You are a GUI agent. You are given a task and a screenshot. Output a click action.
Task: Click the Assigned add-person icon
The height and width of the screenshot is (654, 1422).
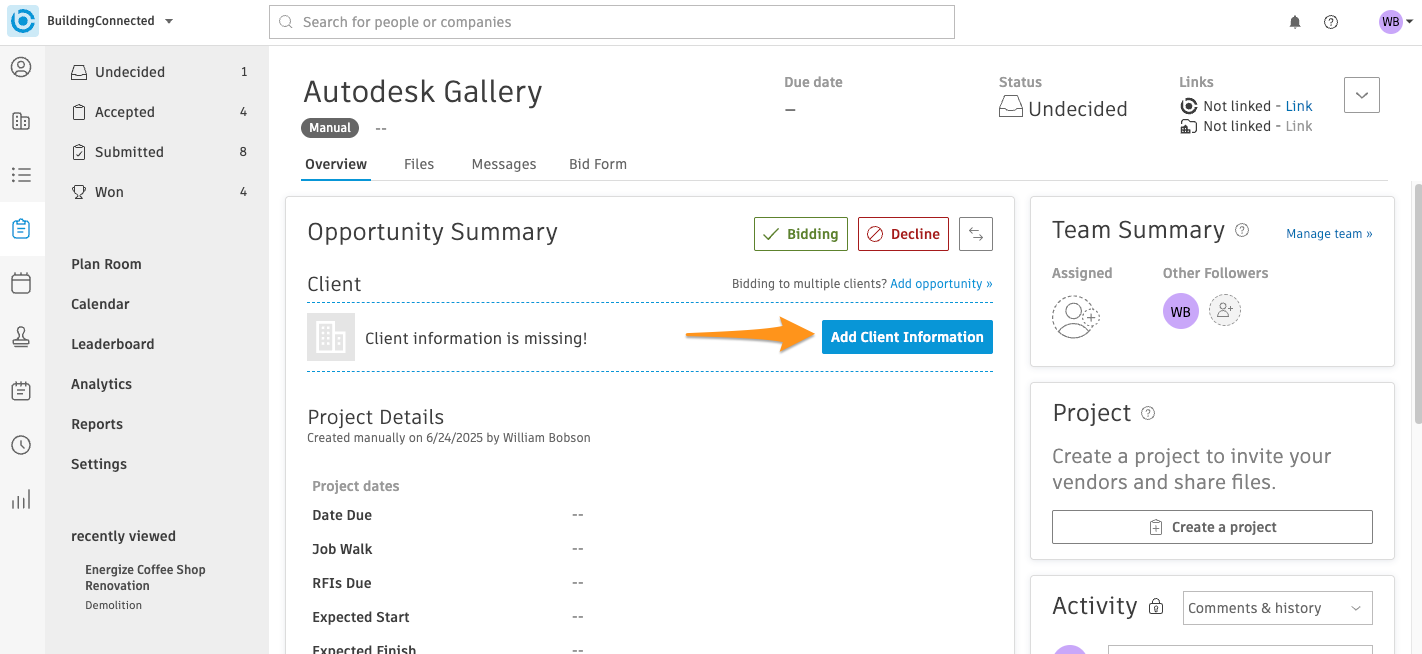[x=1076, y=316]
